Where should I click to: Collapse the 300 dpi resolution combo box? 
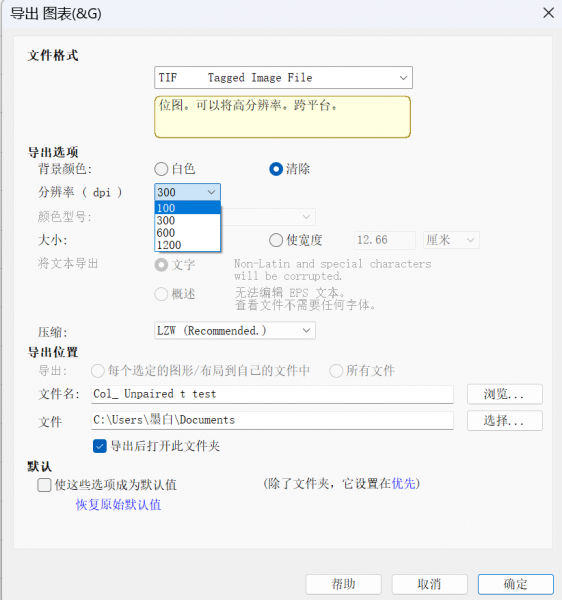pos(187,192)
